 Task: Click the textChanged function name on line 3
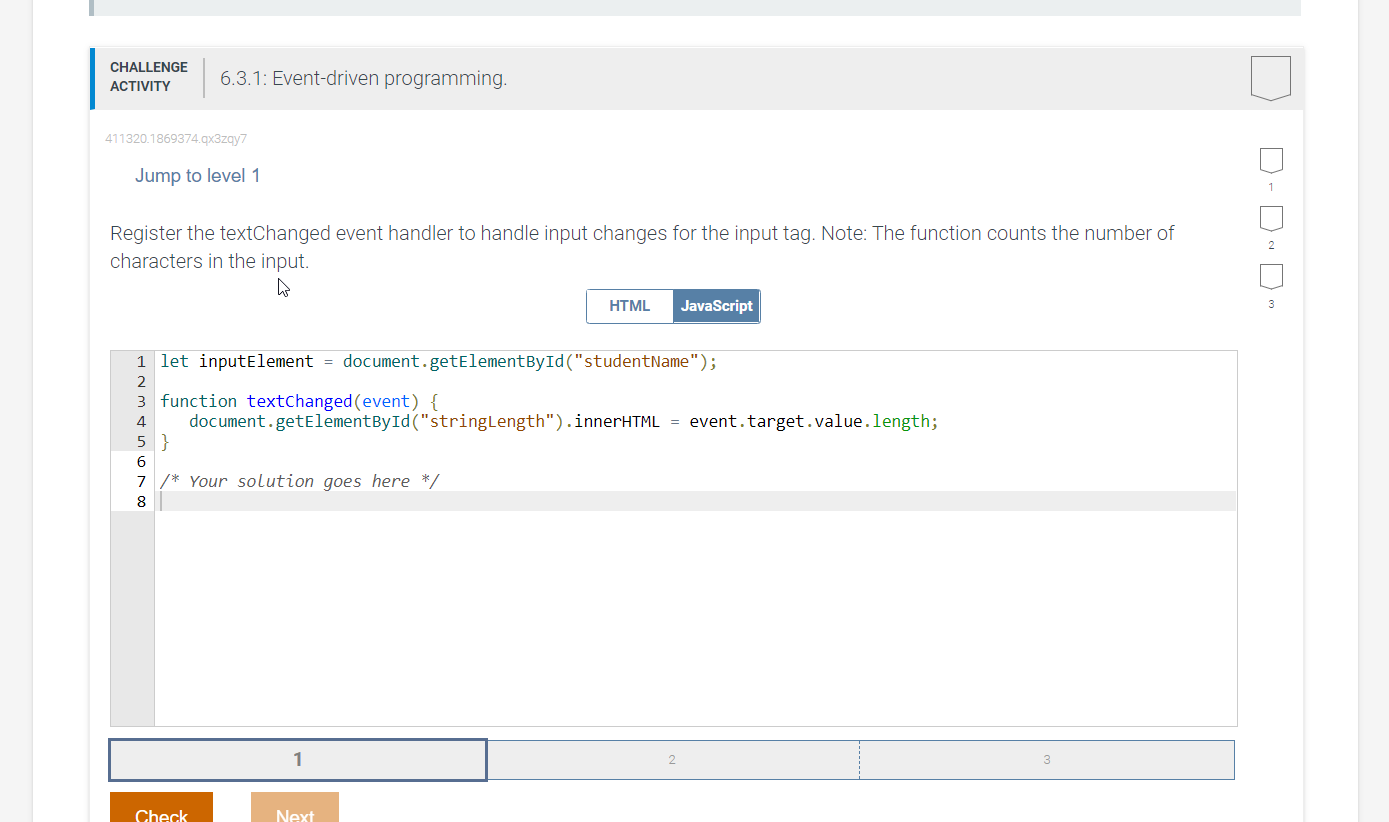(299, 401)
